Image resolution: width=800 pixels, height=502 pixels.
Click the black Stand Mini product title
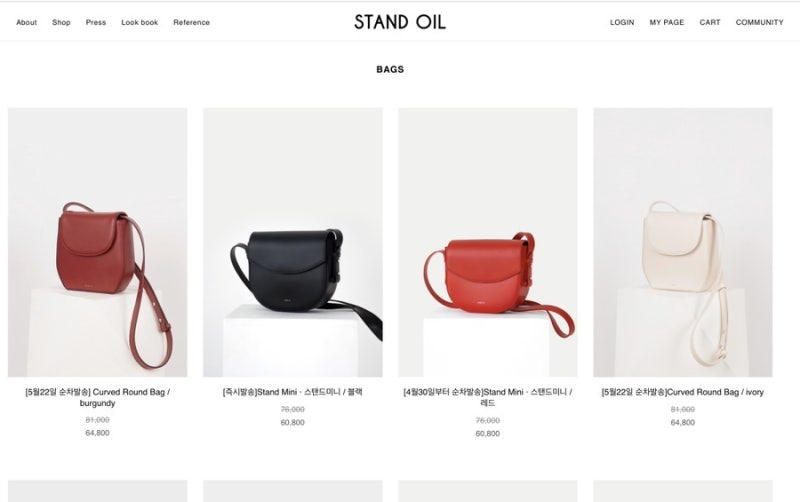(x=293, y=392)
